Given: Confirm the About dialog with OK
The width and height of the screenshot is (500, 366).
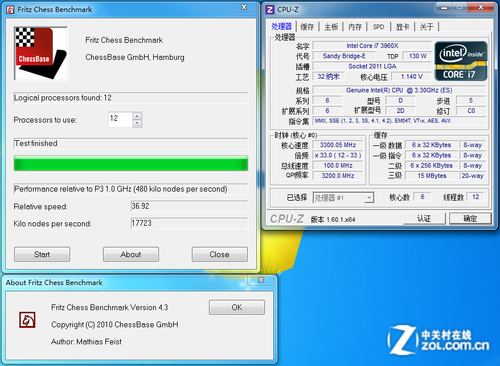Looking at the screenshot, I should [237, 307].
